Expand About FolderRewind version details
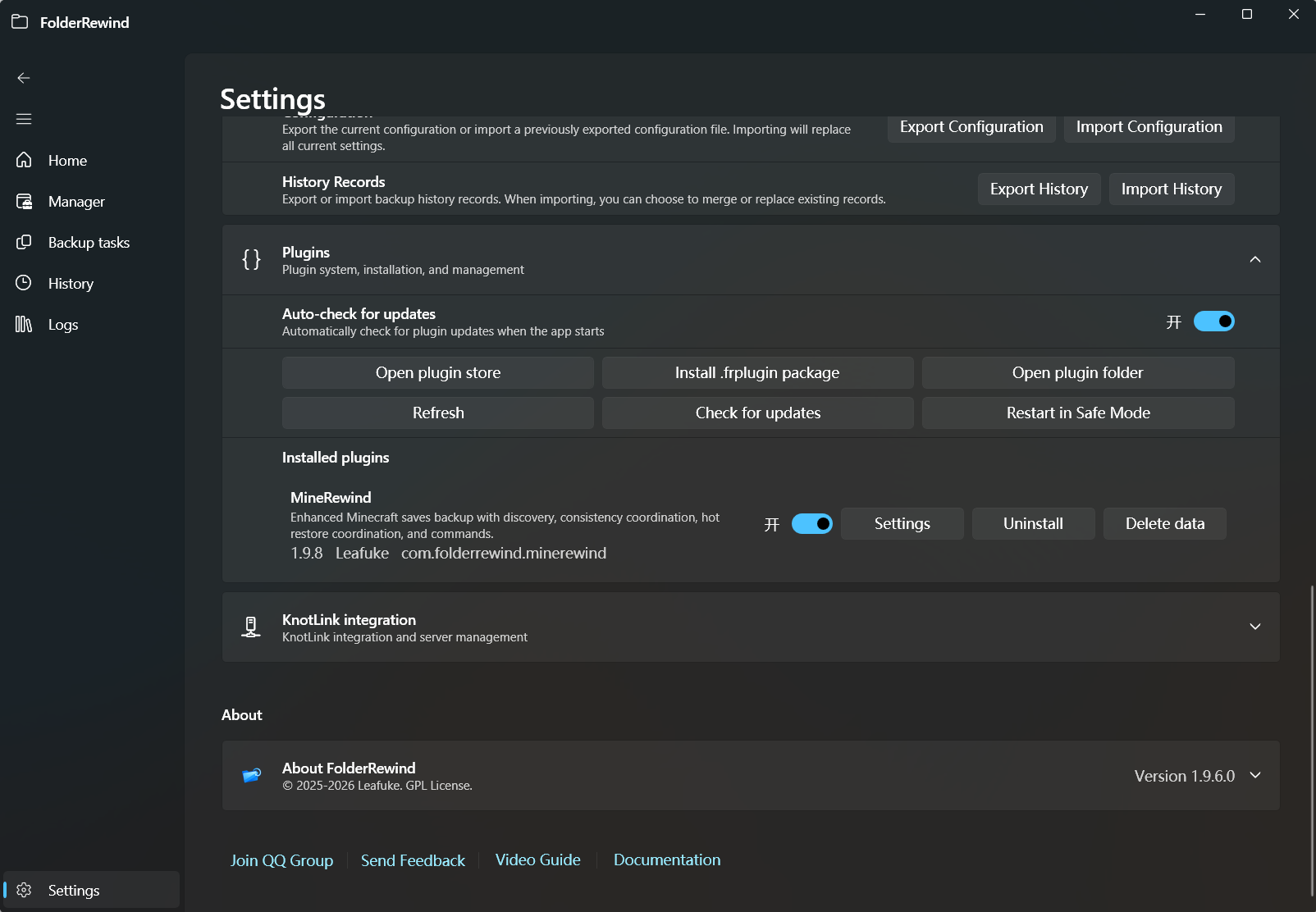Image resolution: width=1316 pixels, height=912 pixels. 1254,775
